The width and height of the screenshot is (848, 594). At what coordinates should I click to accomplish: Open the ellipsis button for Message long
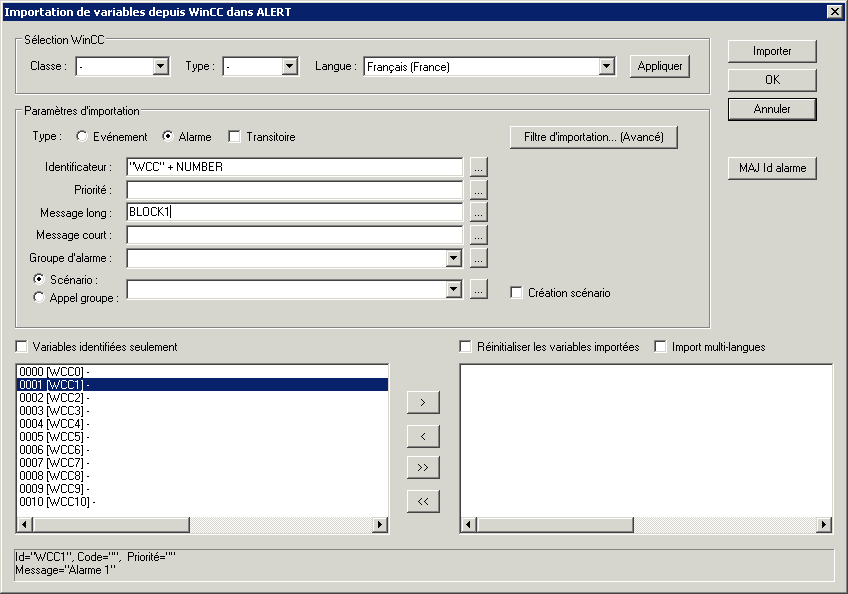[x=479, y=212]
